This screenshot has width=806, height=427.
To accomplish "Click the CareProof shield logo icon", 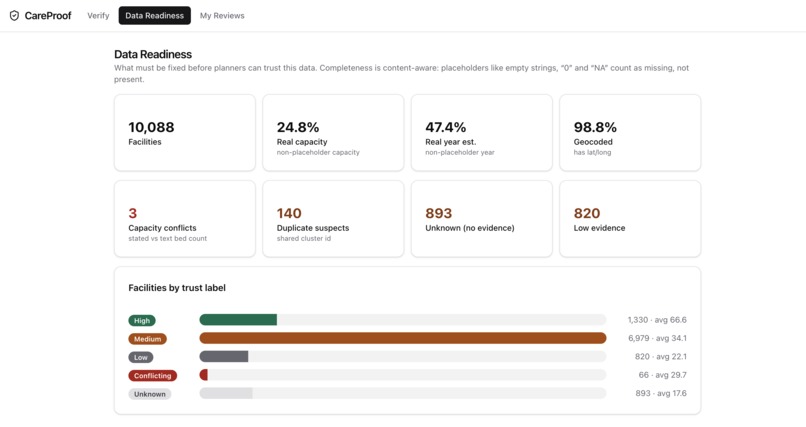I will (x=14, y=15).
